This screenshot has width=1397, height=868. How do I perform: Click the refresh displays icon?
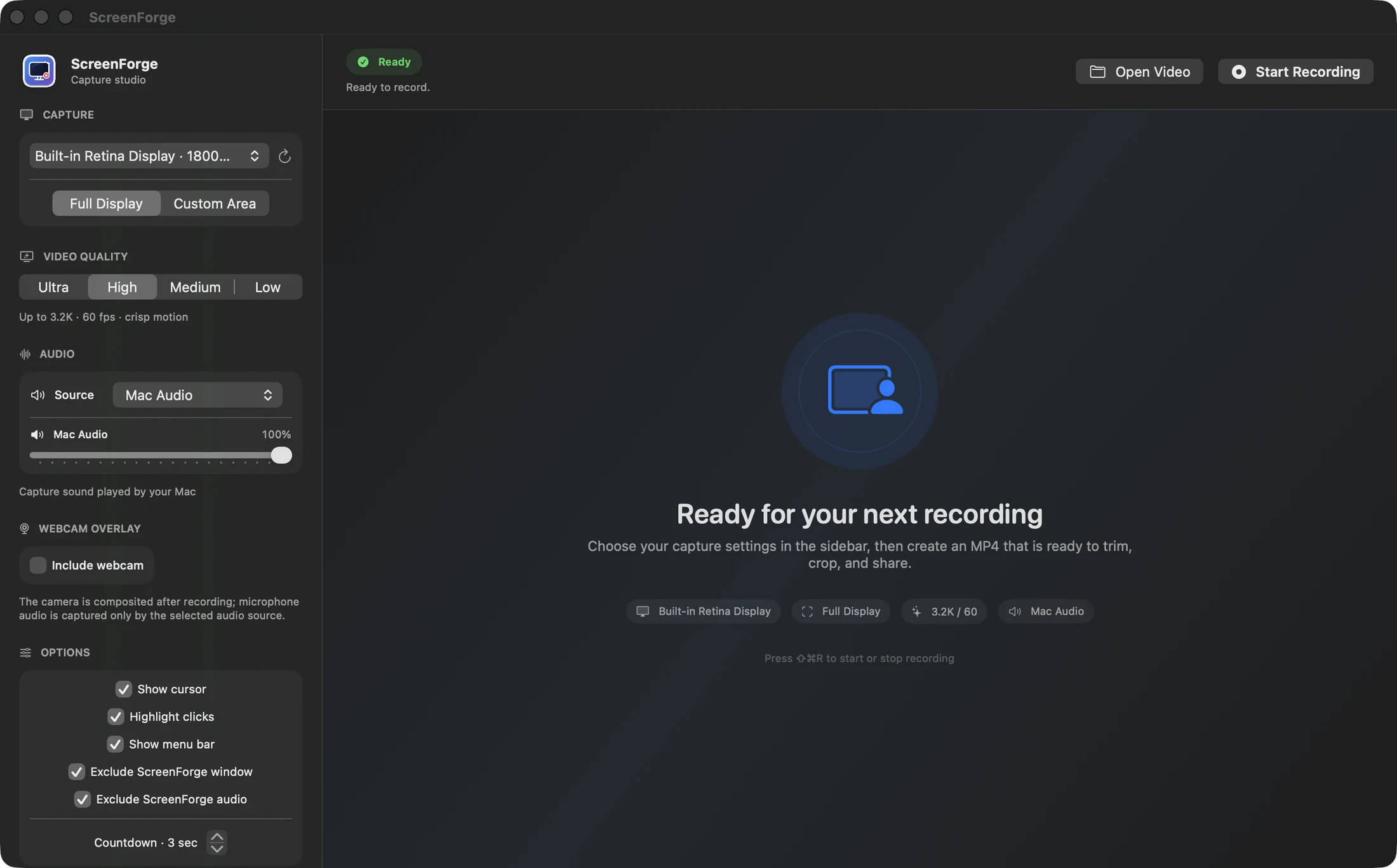pos(284,156)
